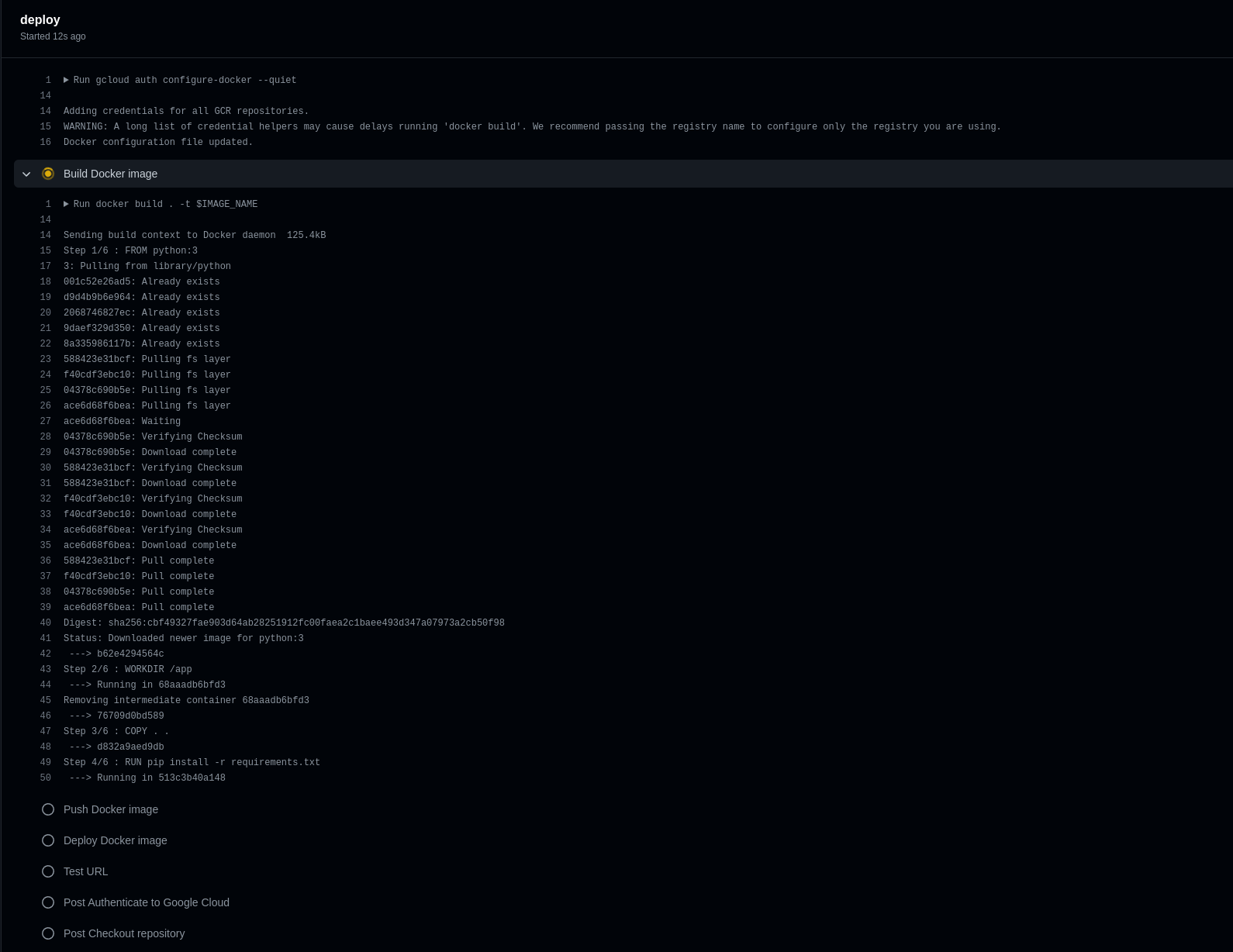Select line number 15 of the WARNING log line

pyautogui.click(x=45, y=126)
